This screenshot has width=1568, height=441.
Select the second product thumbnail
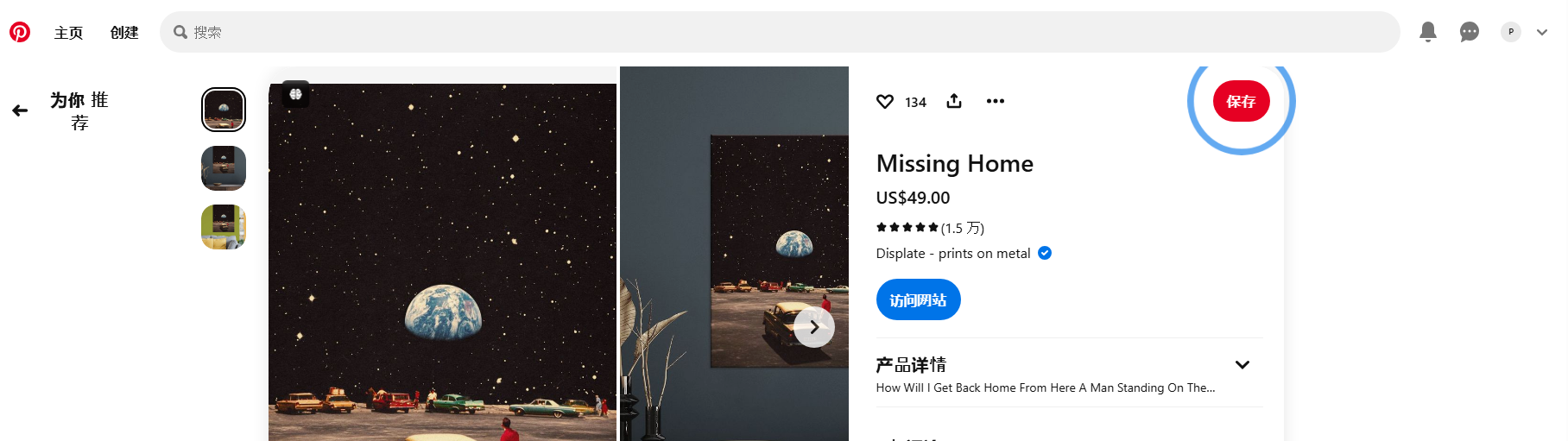tap(224, 168)
